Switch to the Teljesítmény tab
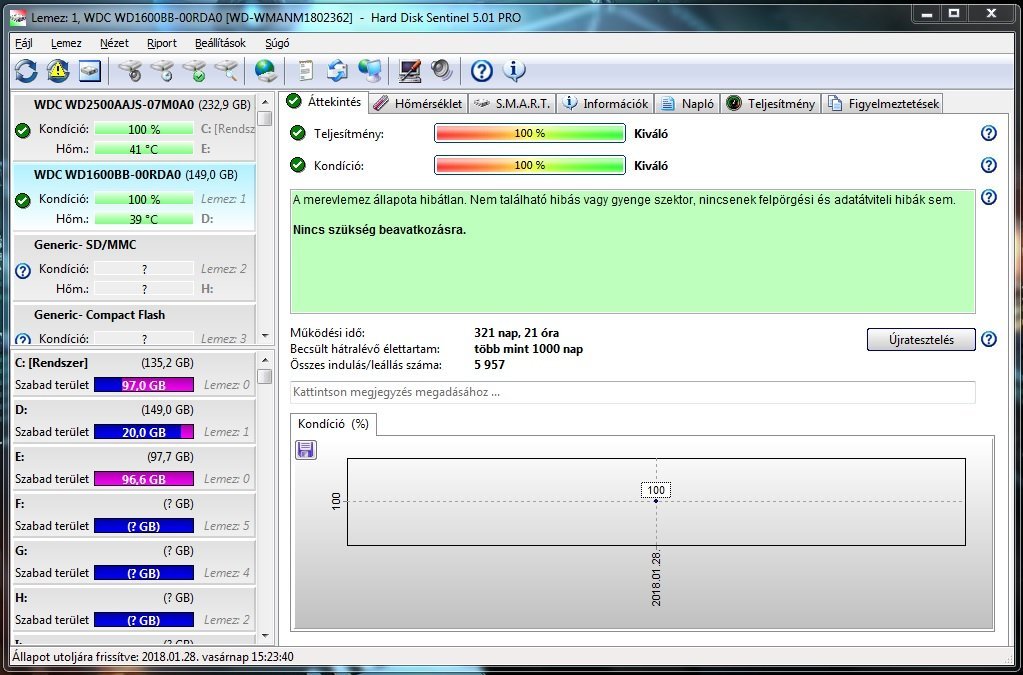This screenshot has width=1023, height=675. point(771,104)
